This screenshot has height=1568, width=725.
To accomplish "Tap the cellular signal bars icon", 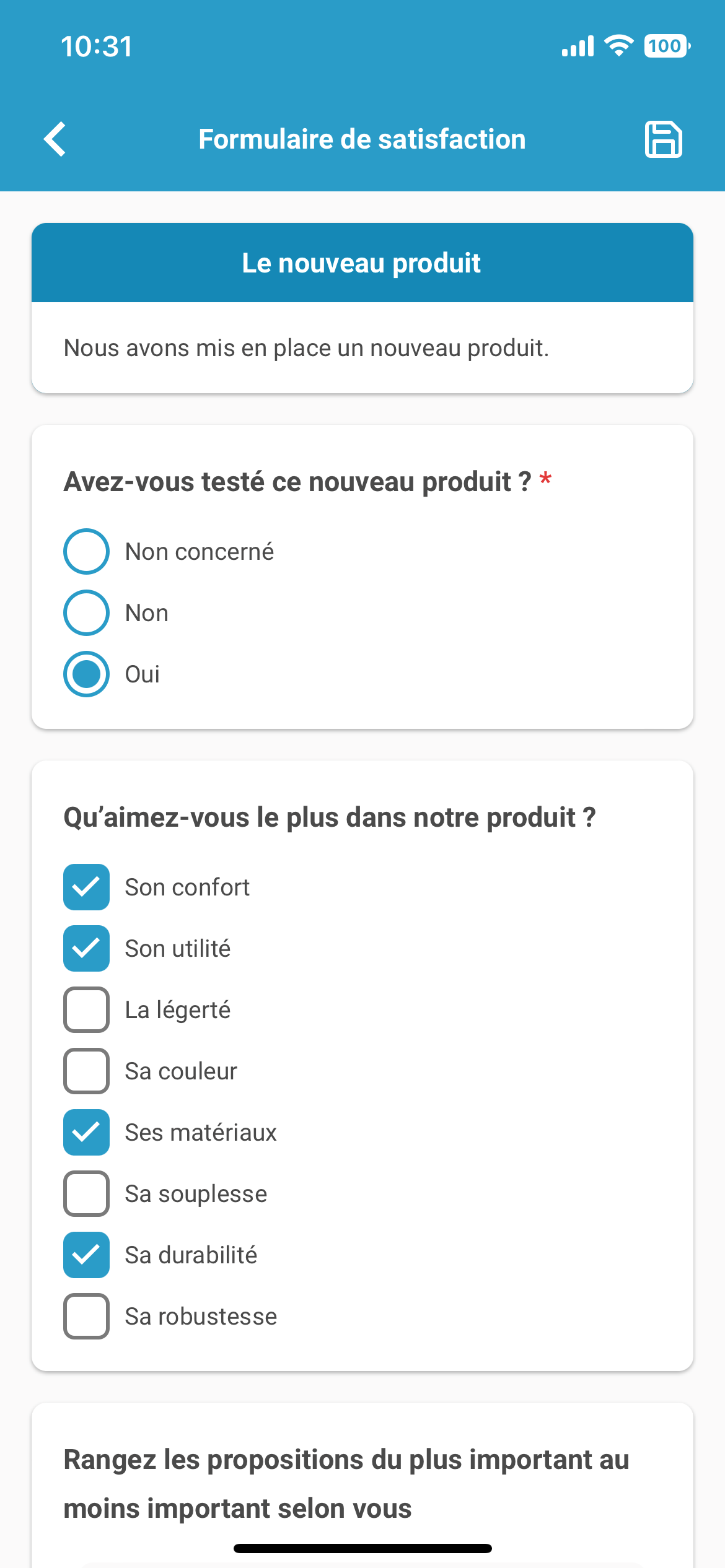I will click(578, 46).
